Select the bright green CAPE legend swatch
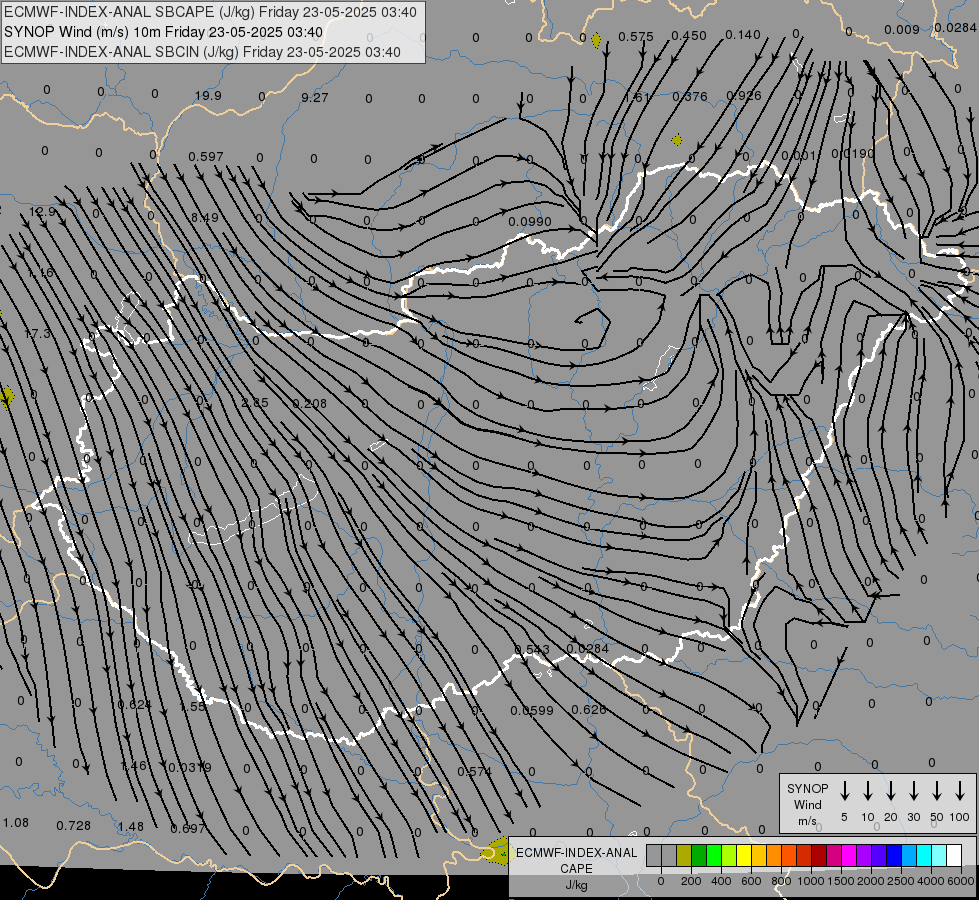Screen dimensions: 979x900 [714, 856]
